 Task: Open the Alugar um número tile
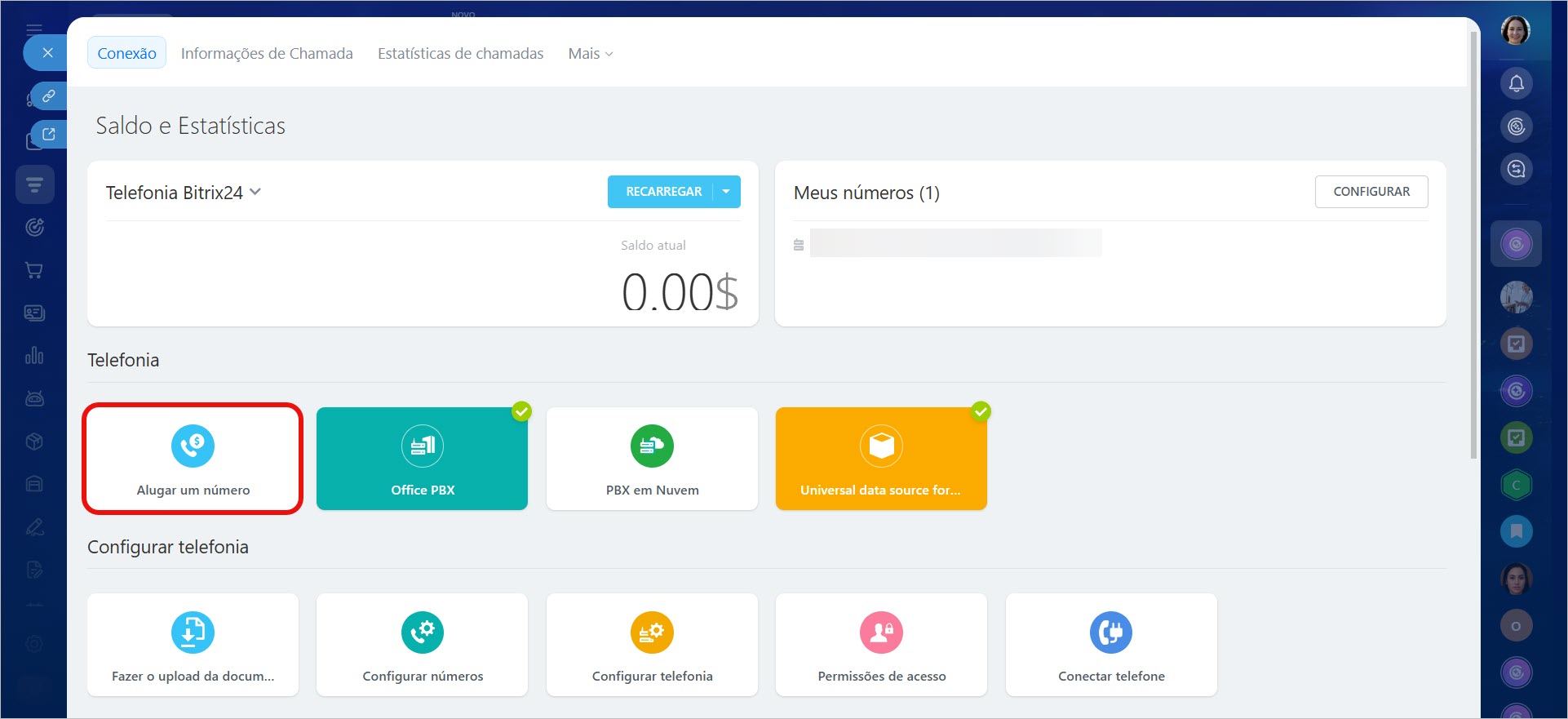[x=193, y=459]
